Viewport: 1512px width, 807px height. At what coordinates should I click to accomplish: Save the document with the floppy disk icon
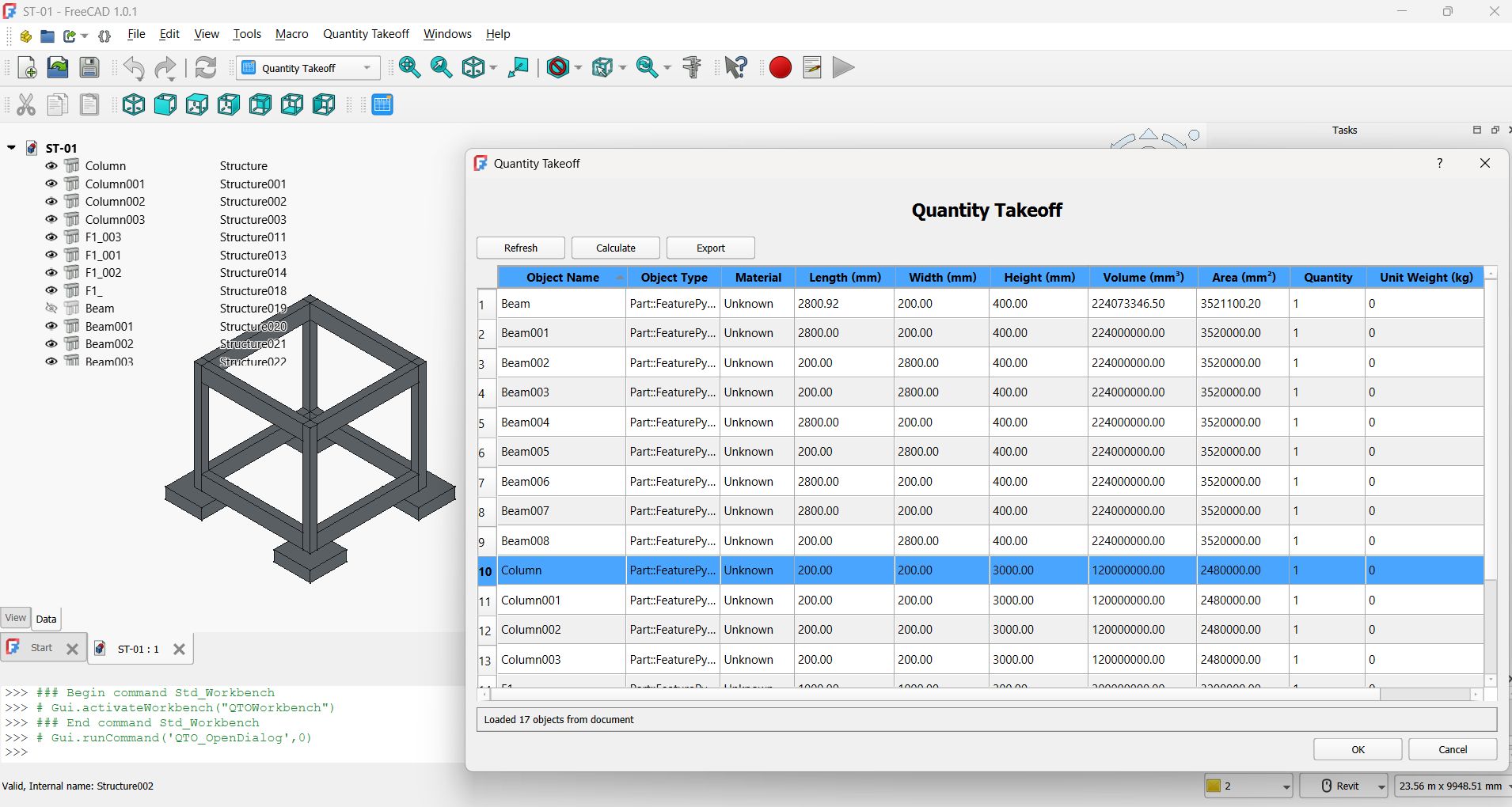coord(89,68)
